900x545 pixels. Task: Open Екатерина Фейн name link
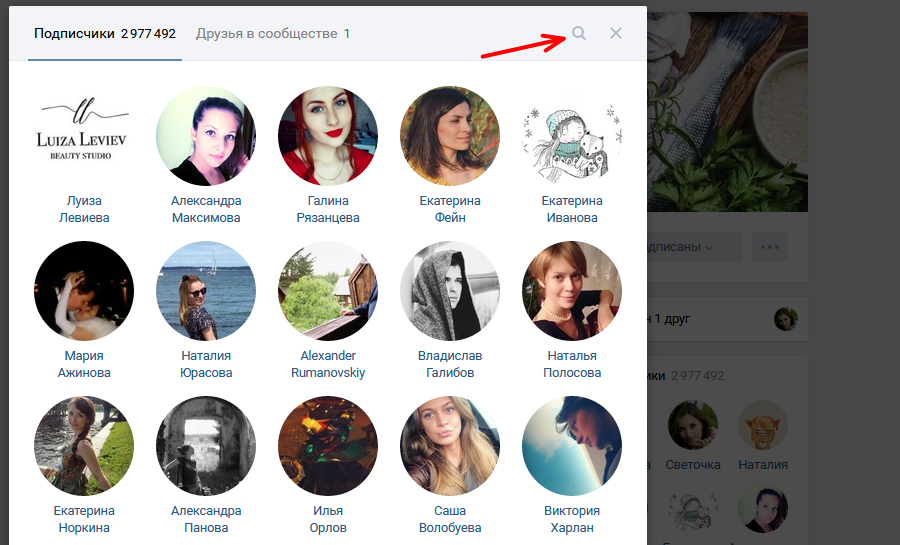[x=450, y=209]
